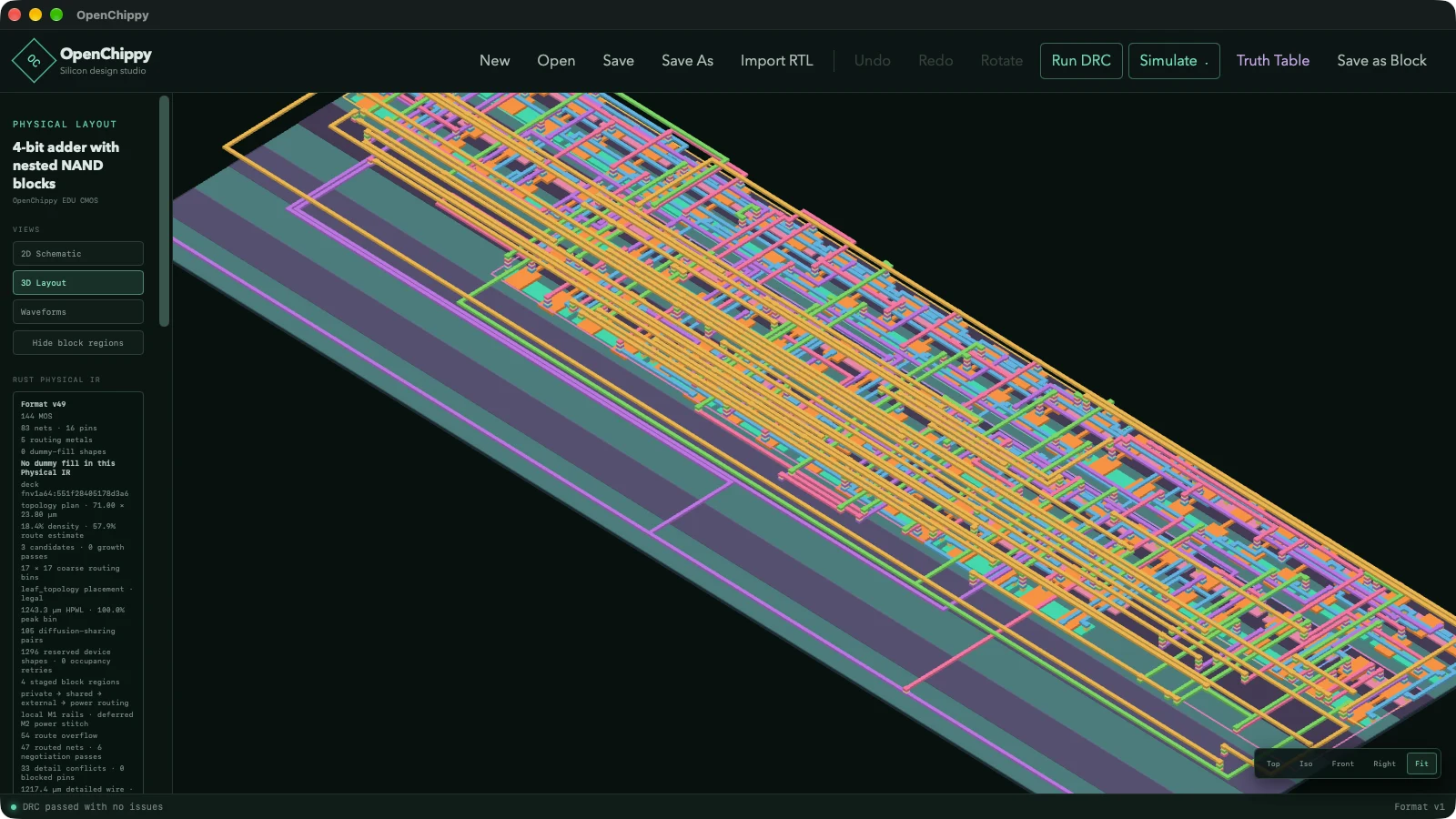
Task: Click the '144 MOS' stat line
Action: tap(36, 416)
